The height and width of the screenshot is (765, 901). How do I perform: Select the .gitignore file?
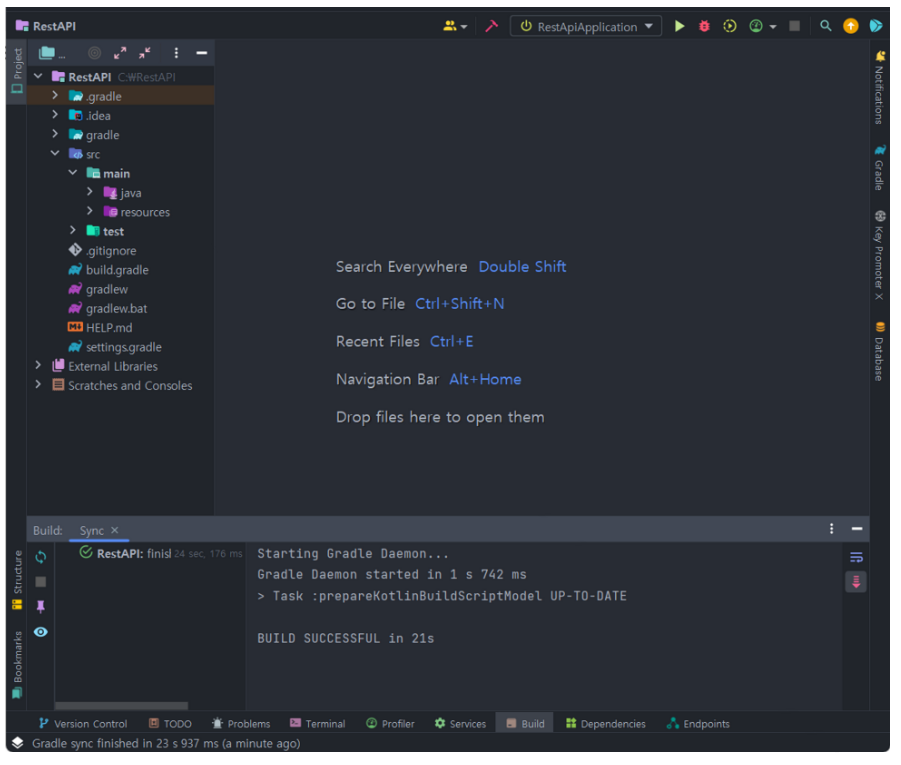pos(111,252)
